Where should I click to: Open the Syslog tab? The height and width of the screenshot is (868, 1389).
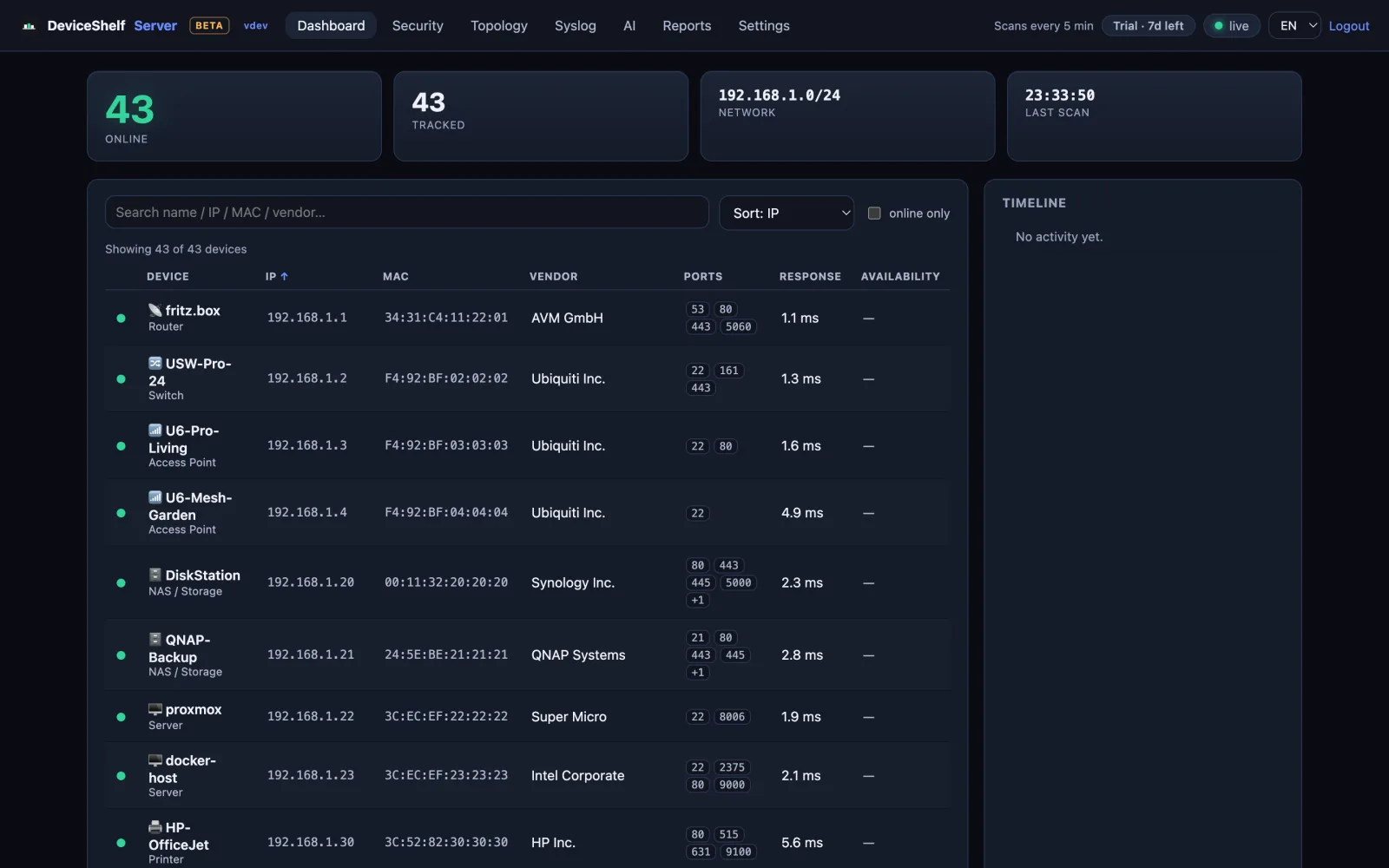click(576, 26)
